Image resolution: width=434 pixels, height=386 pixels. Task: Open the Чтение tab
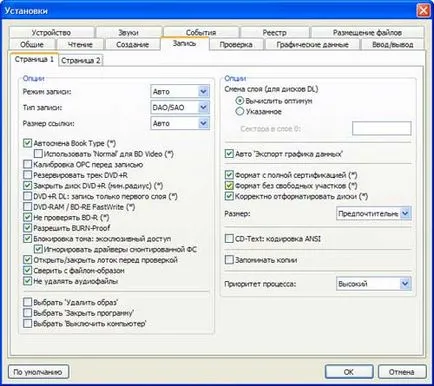[x=80, y=44]
